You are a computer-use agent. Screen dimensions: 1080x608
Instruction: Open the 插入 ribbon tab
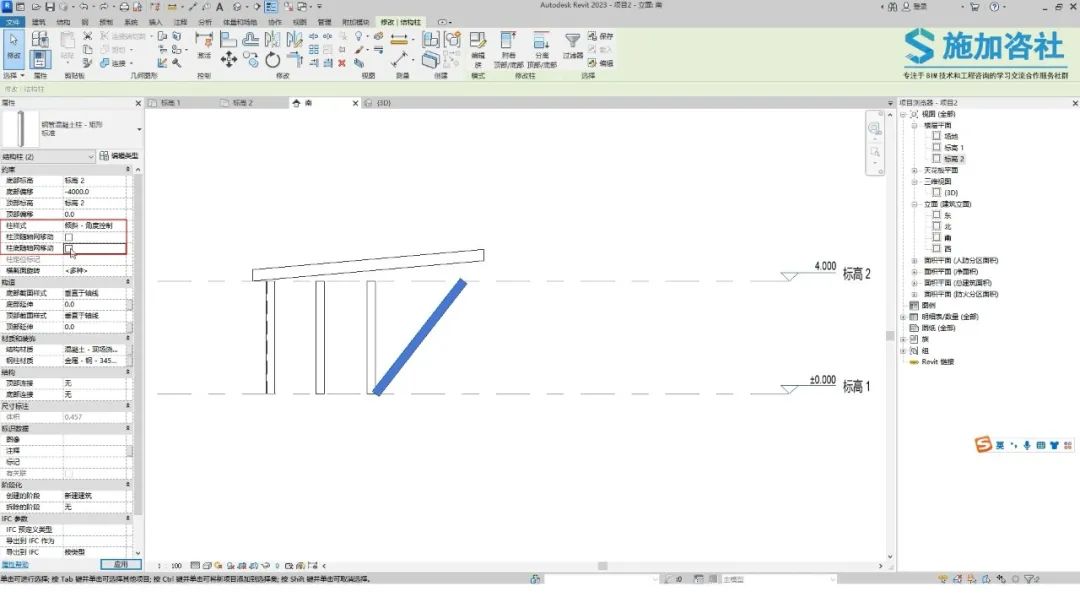tap(156, 22)
